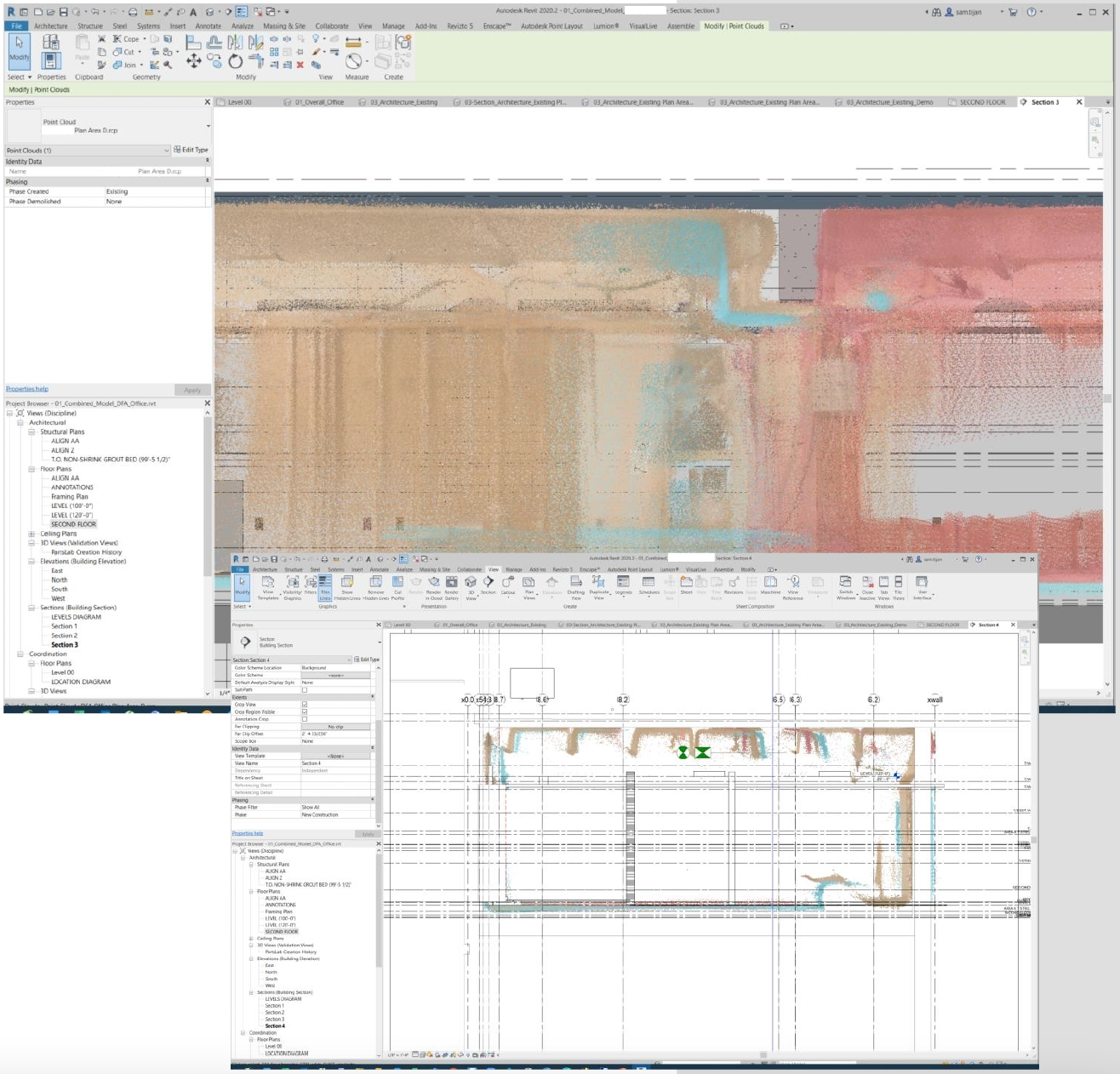Click the Properties help link in the top window
The width and height of the screenshot is (1120, 1074).
27,389
